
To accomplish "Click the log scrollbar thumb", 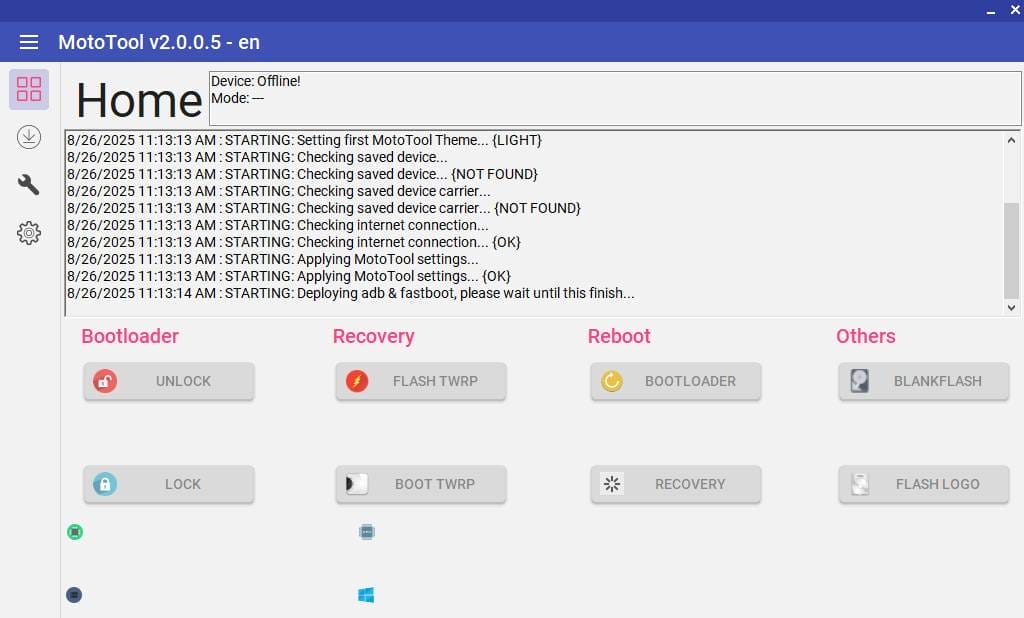I will click(1011, 250).
